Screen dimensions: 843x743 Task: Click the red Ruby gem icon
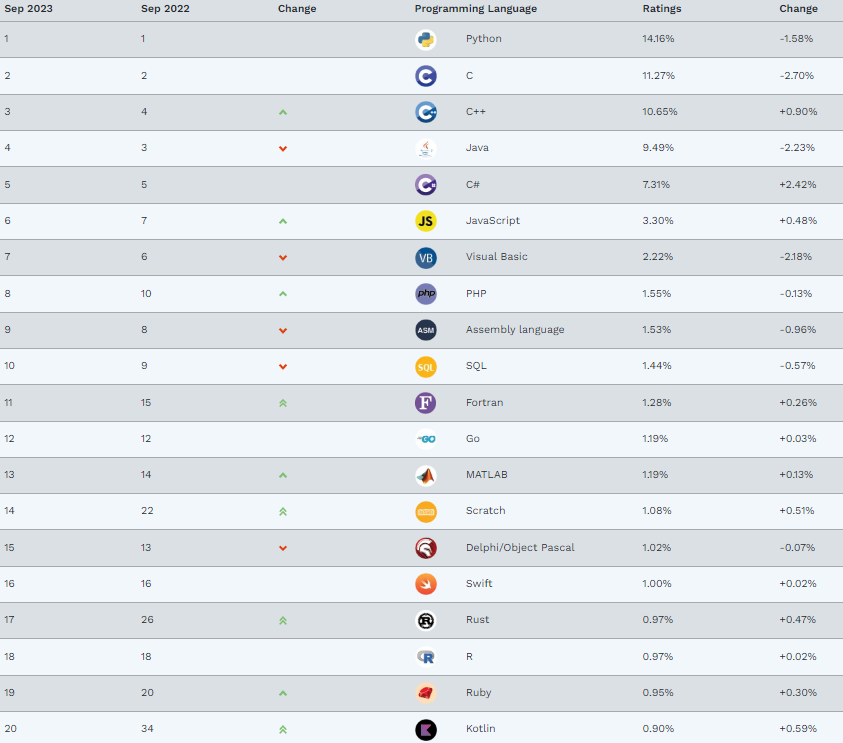[x=426, y=693]
